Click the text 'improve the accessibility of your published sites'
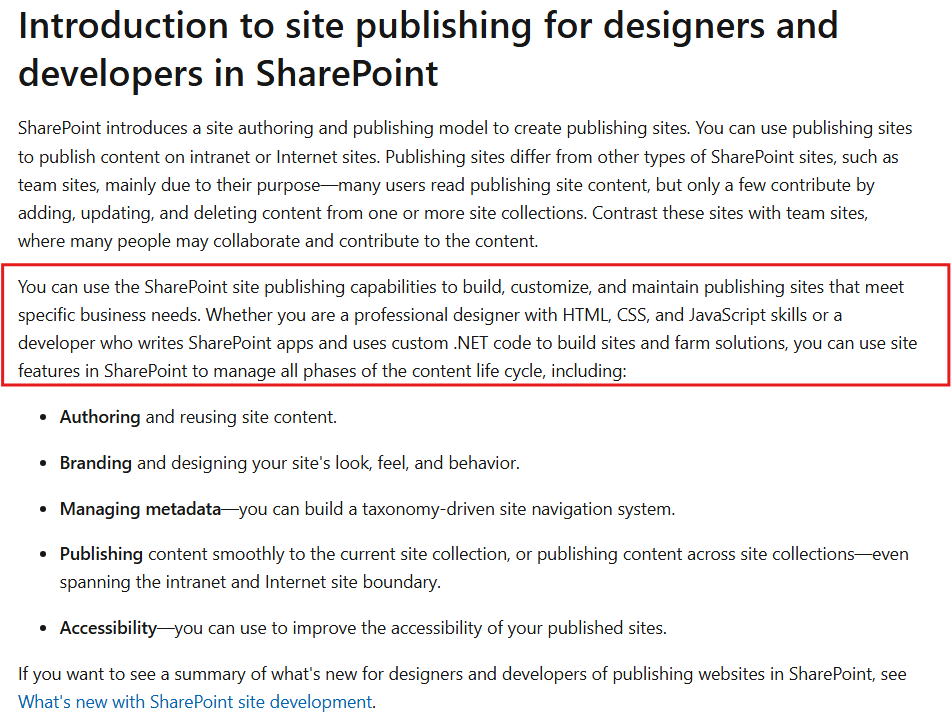 click(478, 628)
